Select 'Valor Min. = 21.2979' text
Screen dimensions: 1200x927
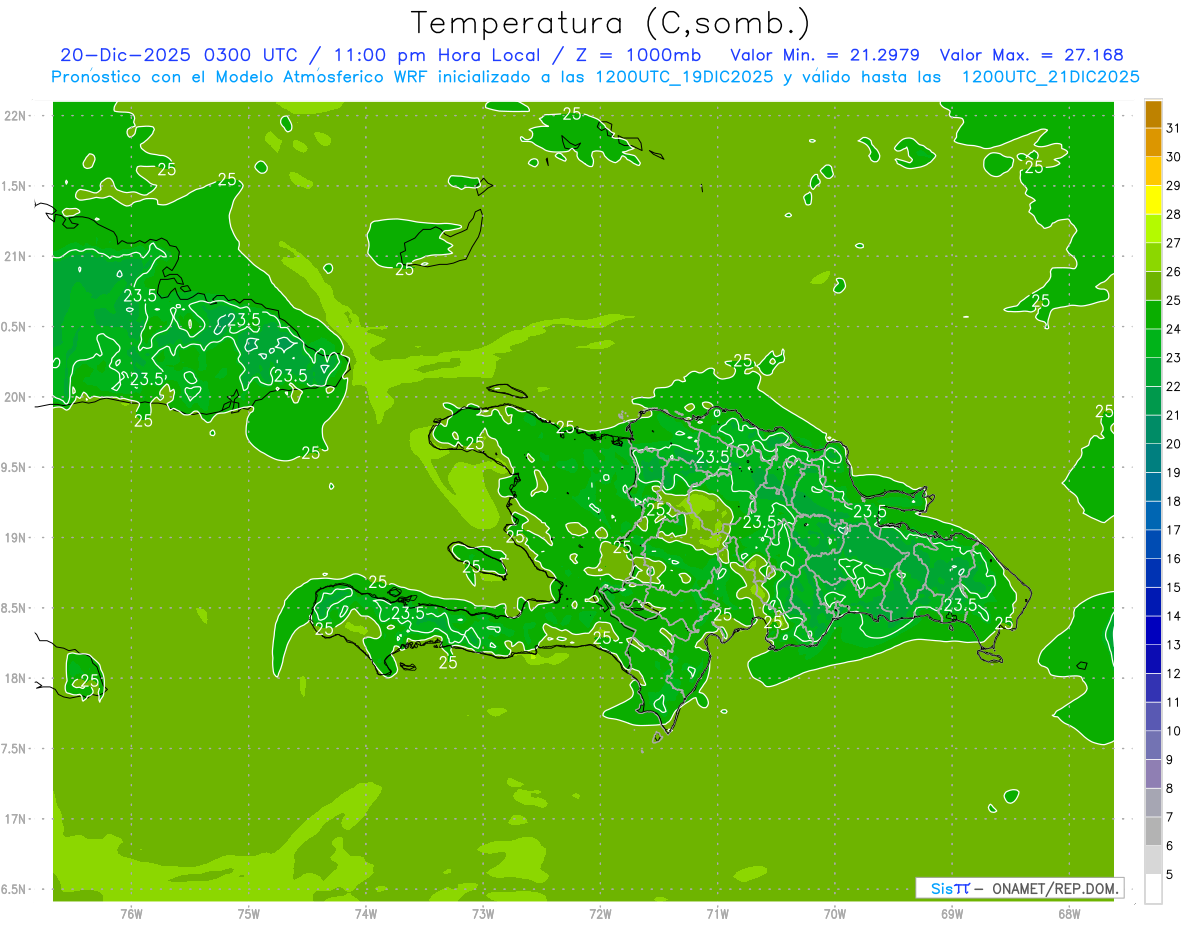click(825, 55)
